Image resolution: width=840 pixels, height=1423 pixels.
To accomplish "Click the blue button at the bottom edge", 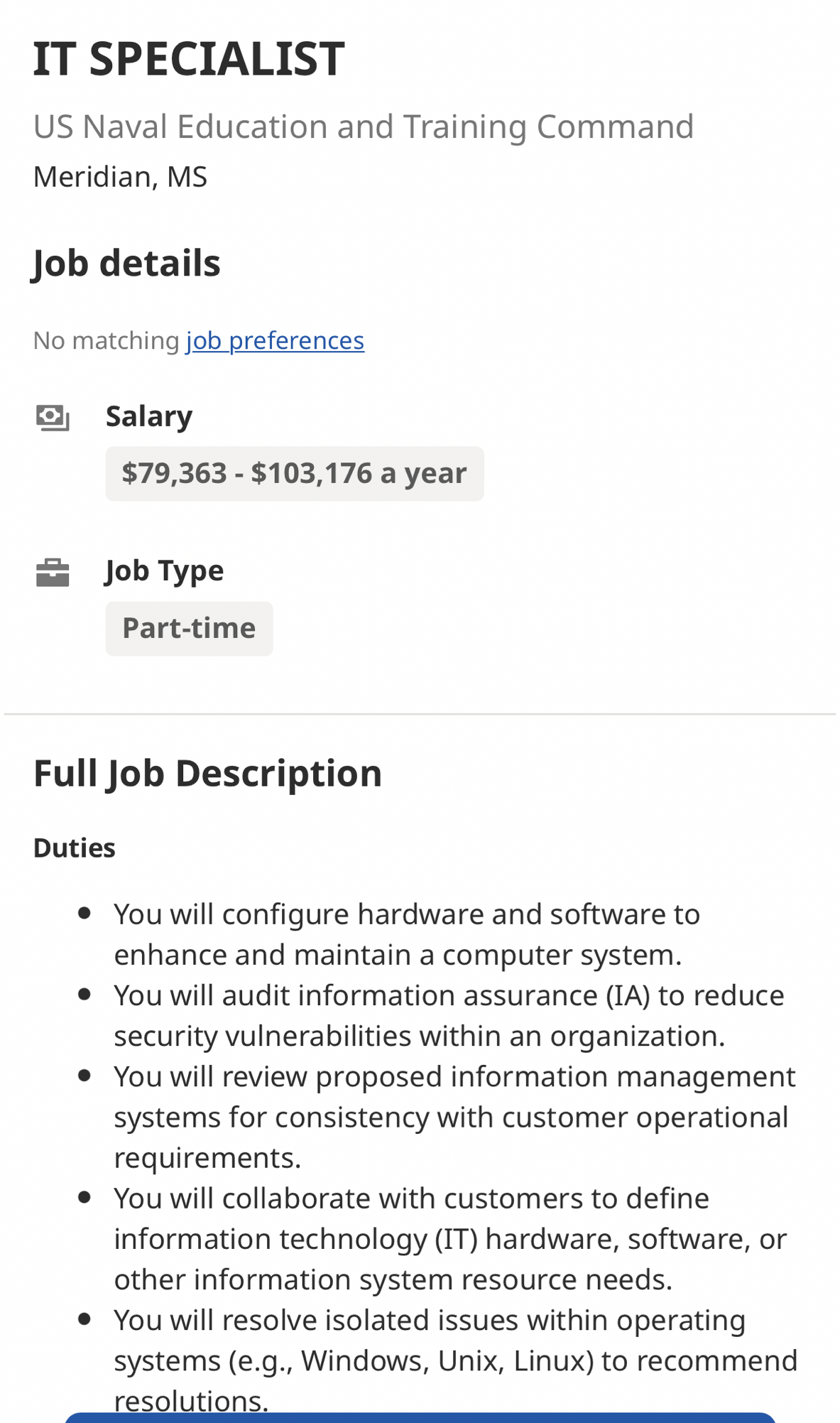I will click(x=420, y=1418).
